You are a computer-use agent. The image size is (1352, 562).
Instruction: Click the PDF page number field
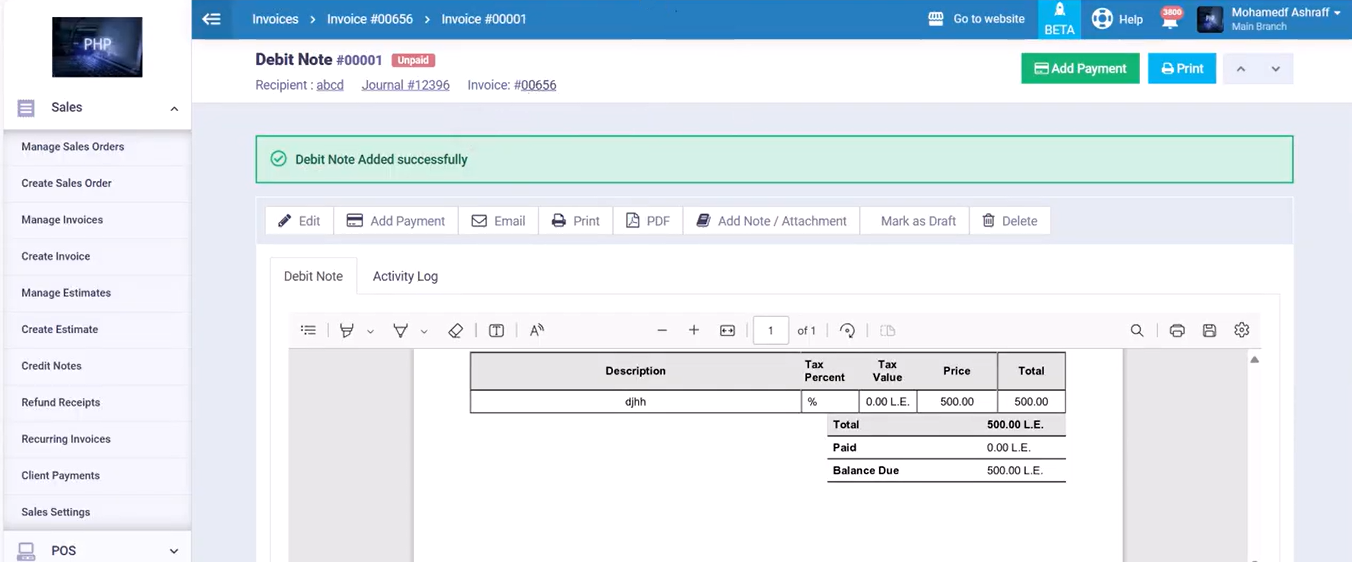(x=770, y=331)
